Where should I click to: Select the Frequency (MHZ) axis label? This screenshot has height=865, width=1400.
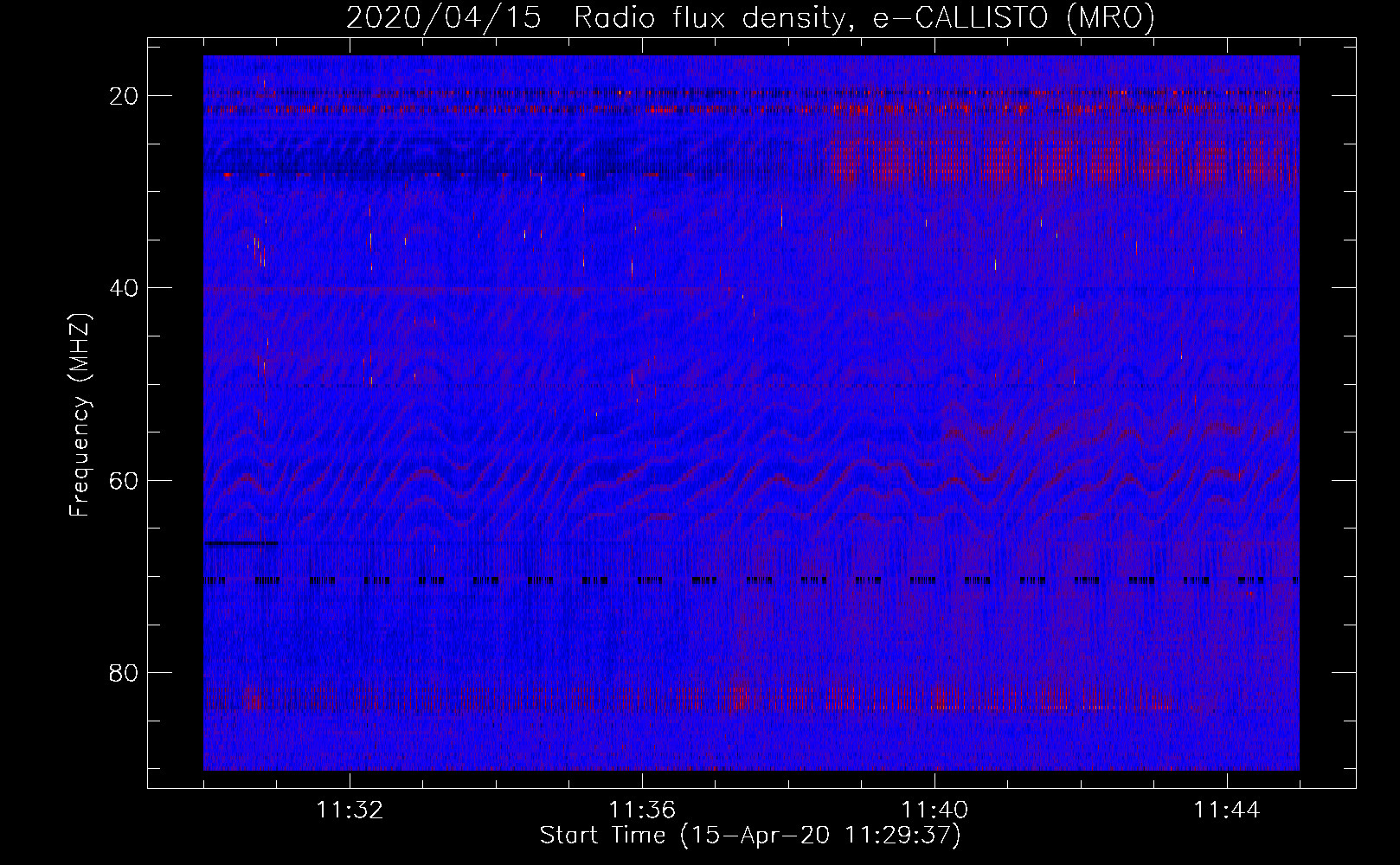pos(79,415)
